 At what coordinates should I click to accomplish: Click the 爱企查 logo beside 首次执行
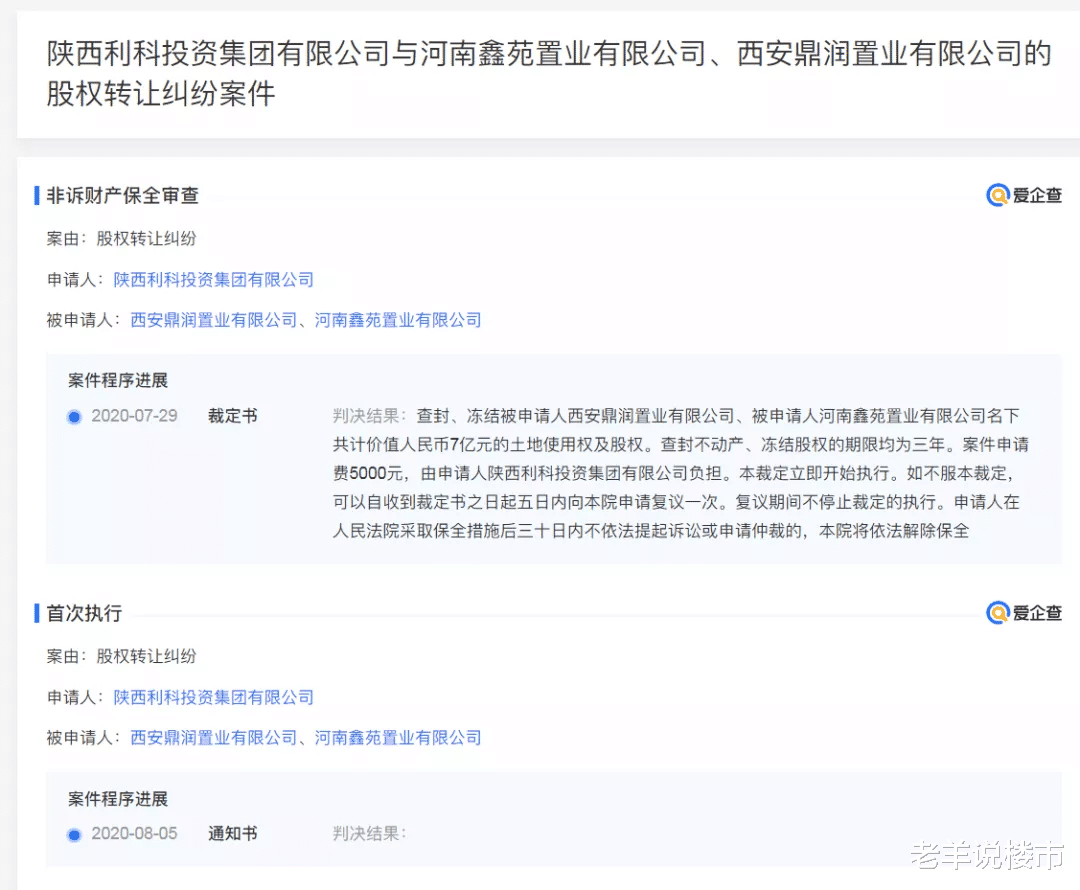tap(1024, 612)
